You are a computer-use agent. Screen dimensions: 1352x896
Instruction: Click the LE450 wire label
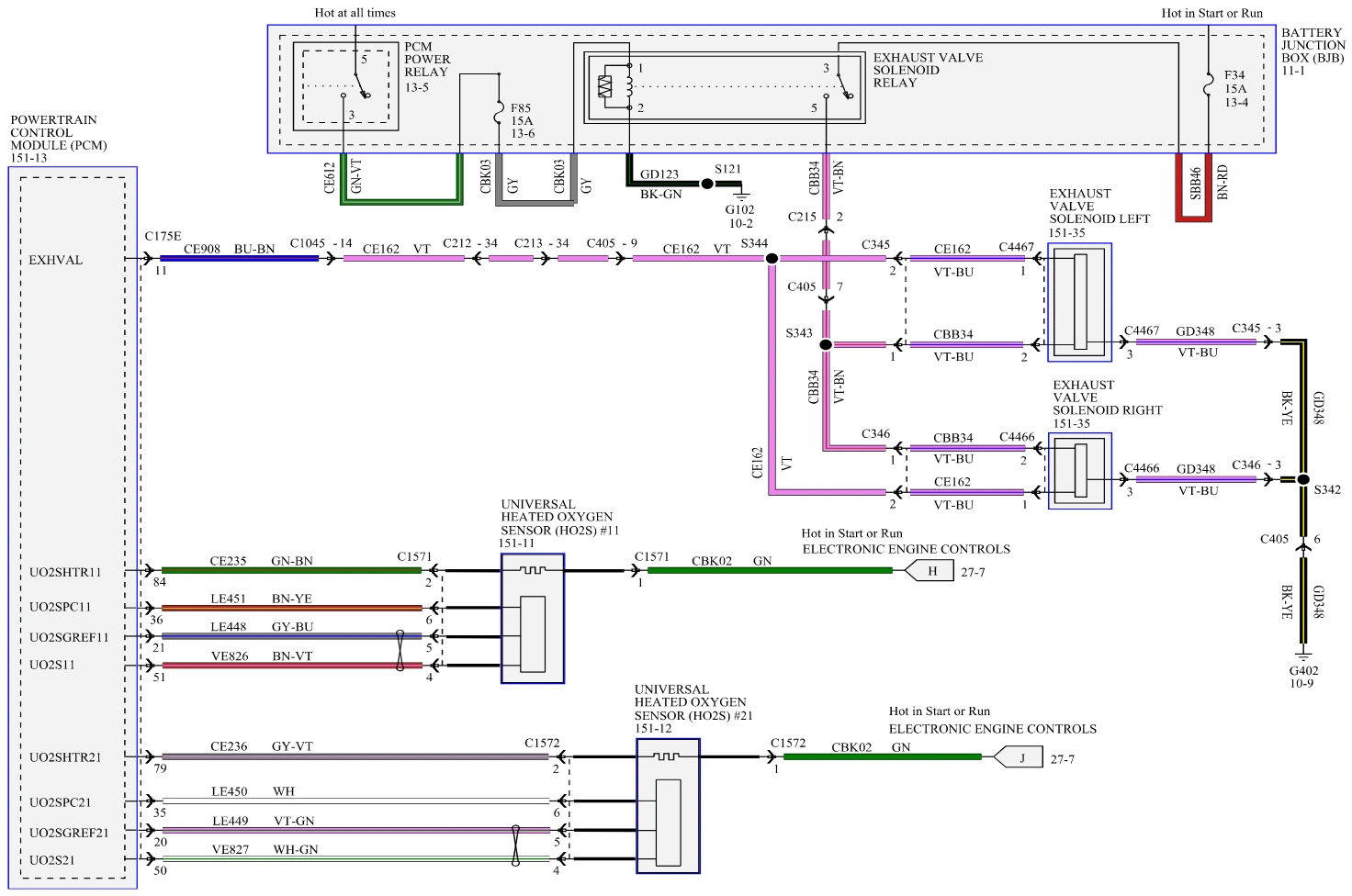pos(230,791)
